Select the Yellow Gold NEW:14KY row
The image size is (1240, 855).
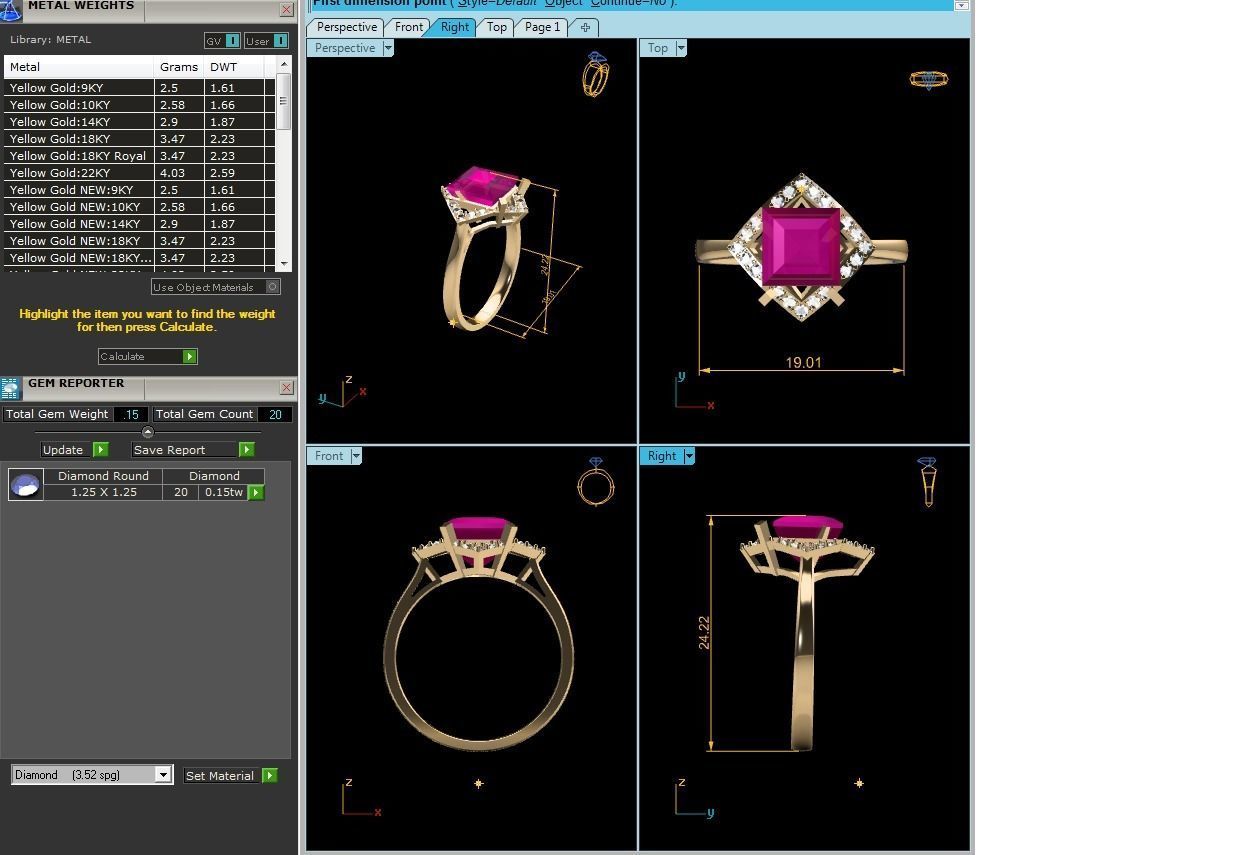[x=139, y=224]
